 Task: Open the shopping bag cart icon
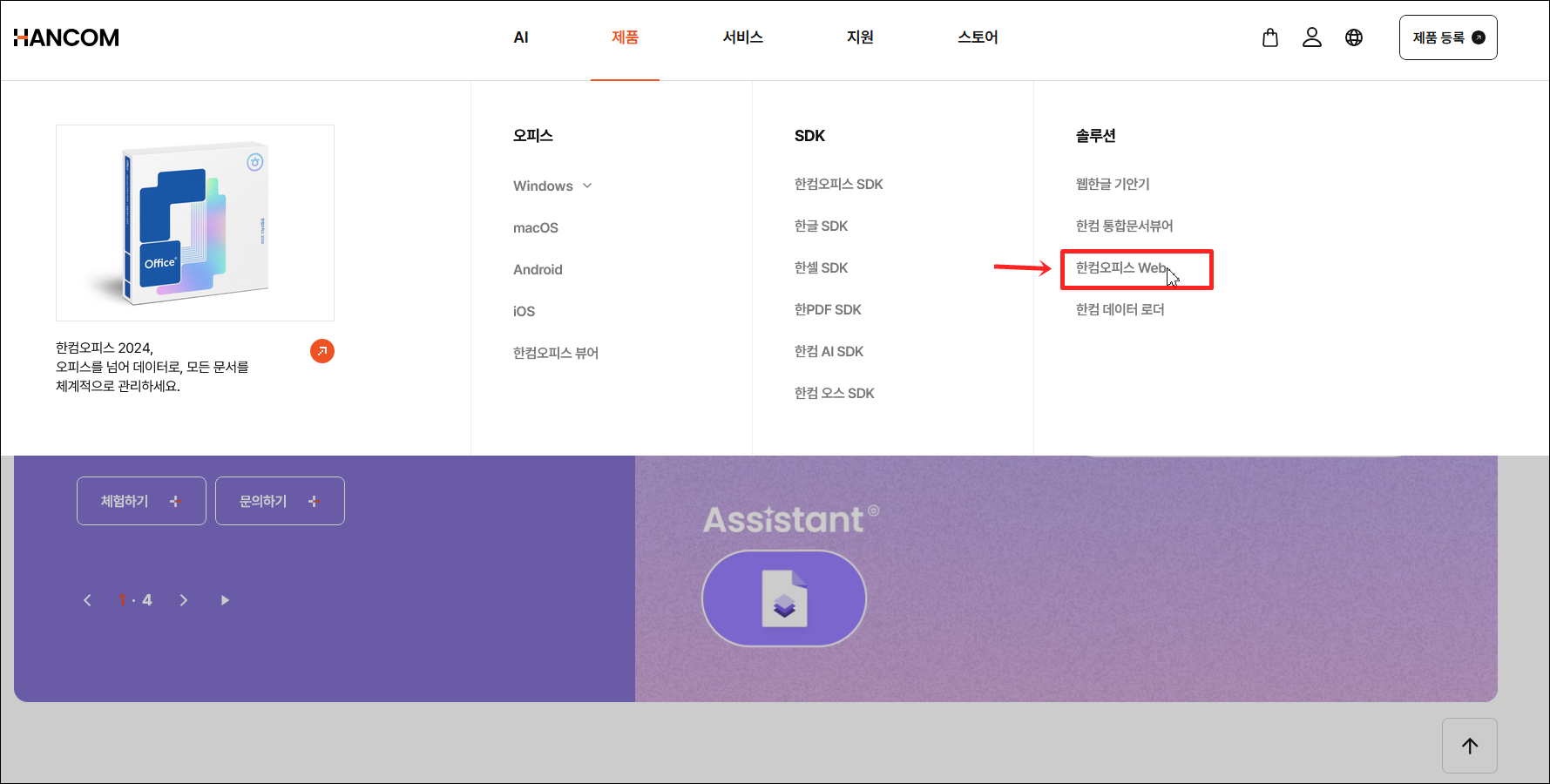pyautogui.click(x=1270, y=37)
